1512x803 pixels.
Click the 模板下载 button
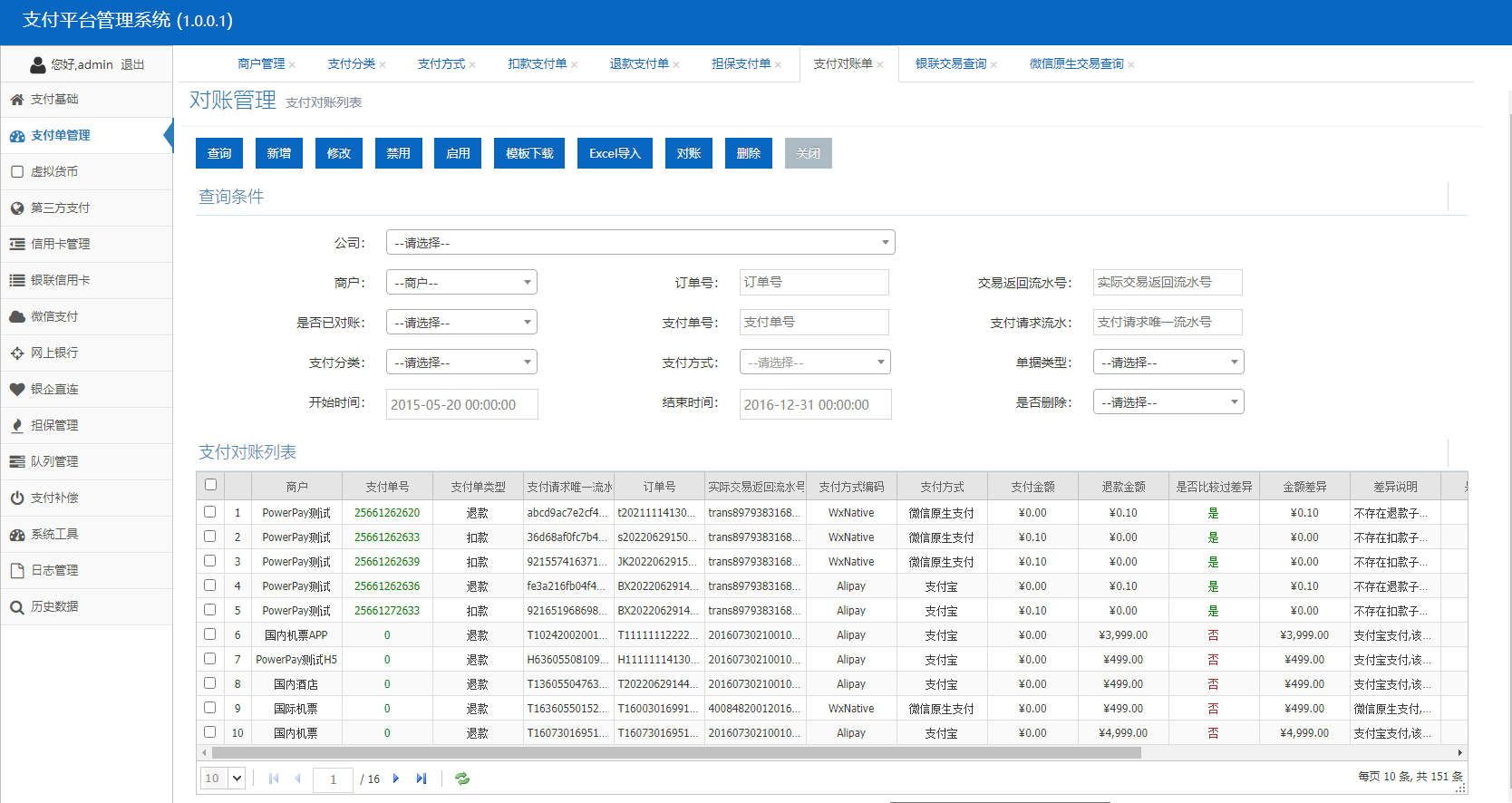pyautogui.click(x=529, y=153)
